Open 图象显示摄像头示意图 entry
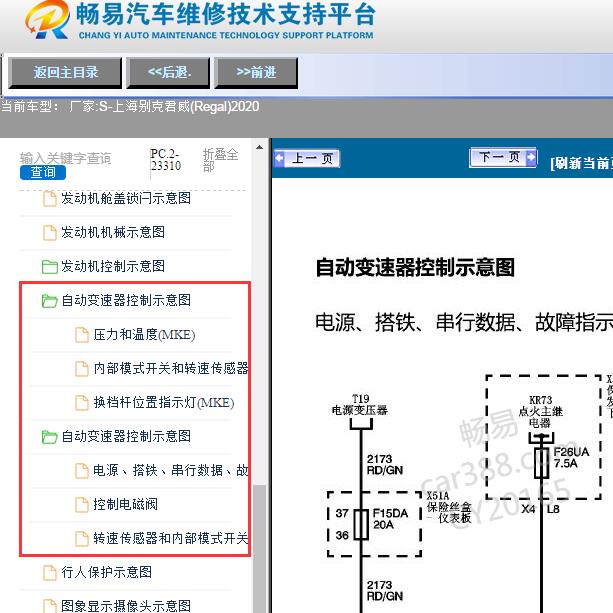 point(126,606)
